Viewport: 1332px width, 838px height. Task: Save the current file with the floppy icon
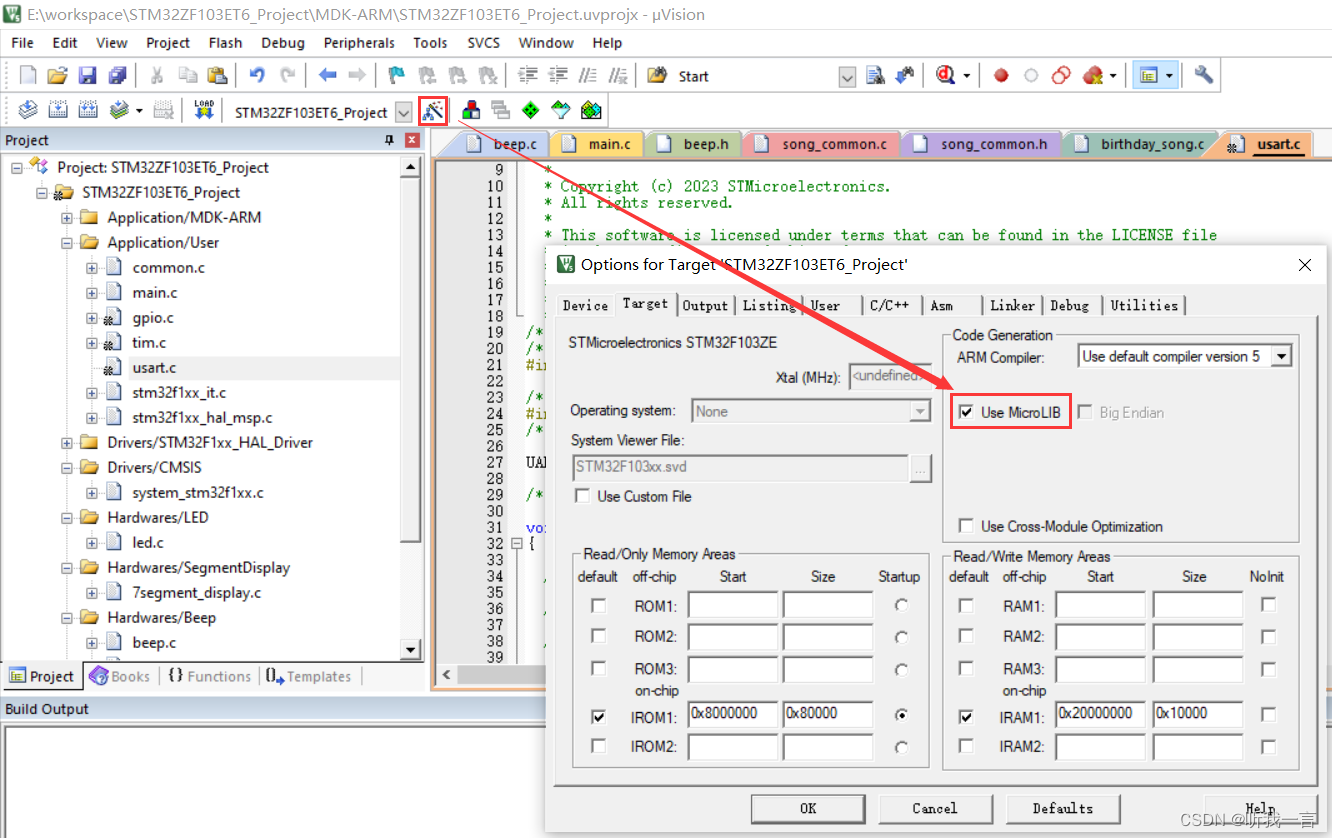[x=87, y=76]
